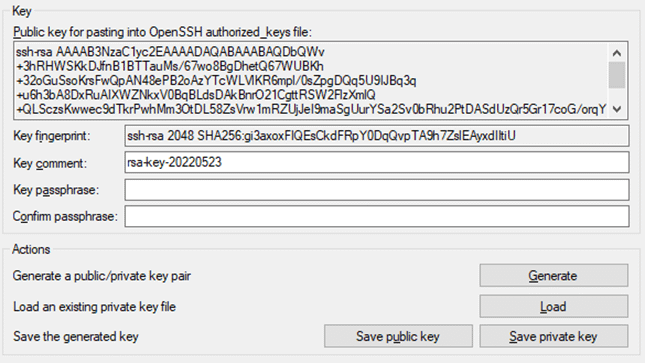This screenshot has height=363, width=645.
Task: Click the 'Key passphrase:' label
Action: coord(56,190)
